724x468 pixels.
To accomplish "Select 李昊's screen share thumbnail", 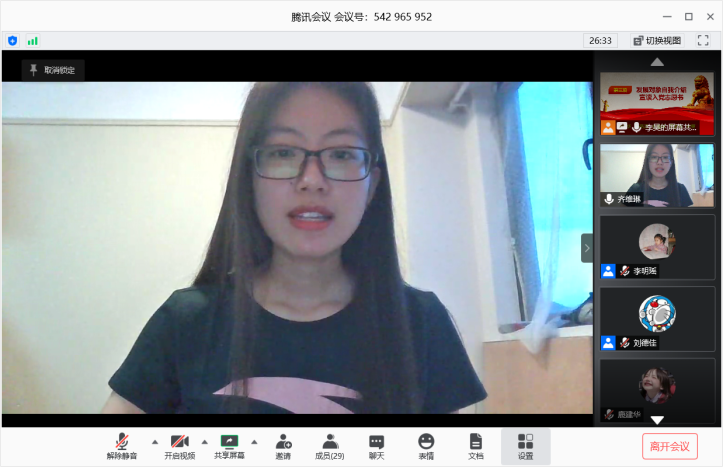I will click(x=657, y=104).
